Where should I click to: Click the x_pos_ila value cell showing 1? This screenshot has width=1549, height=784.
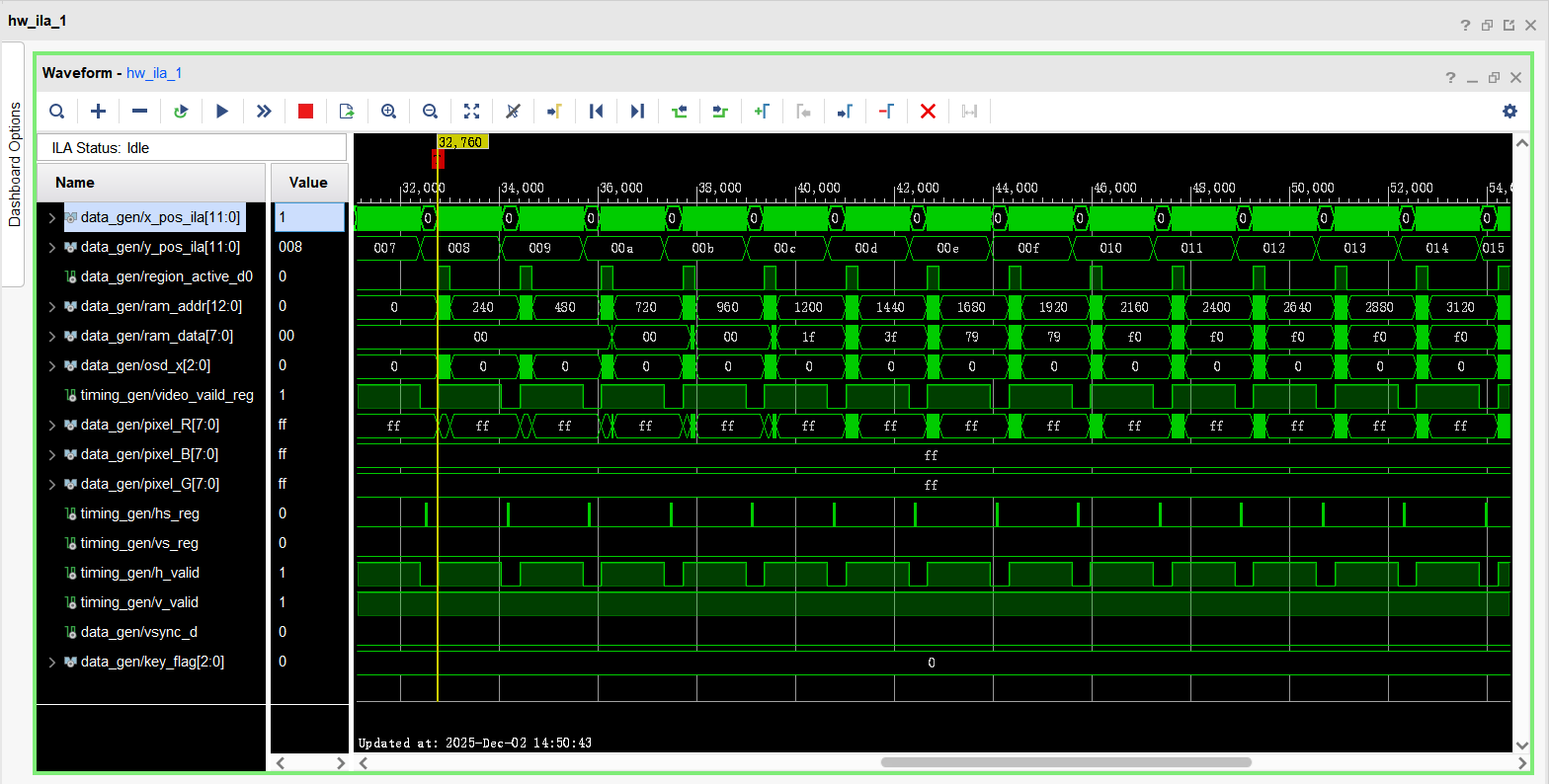[309, 217]
